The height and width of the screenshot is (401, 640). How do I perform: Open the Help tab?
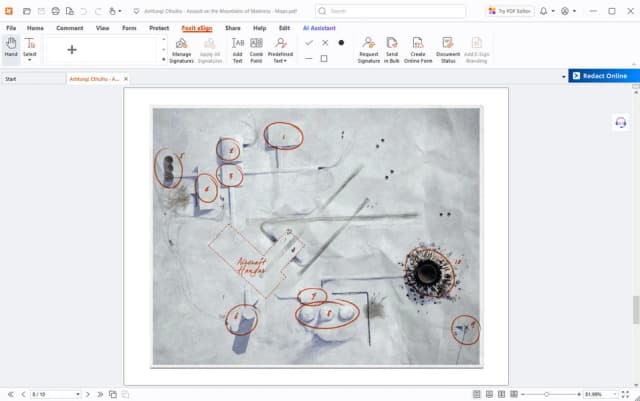(x=260, y=28)
